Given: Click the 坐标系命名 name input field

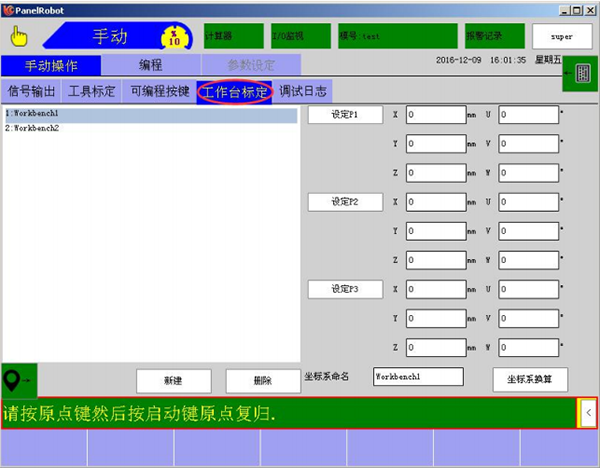Looking at the screenshot, I should [417, 377].
